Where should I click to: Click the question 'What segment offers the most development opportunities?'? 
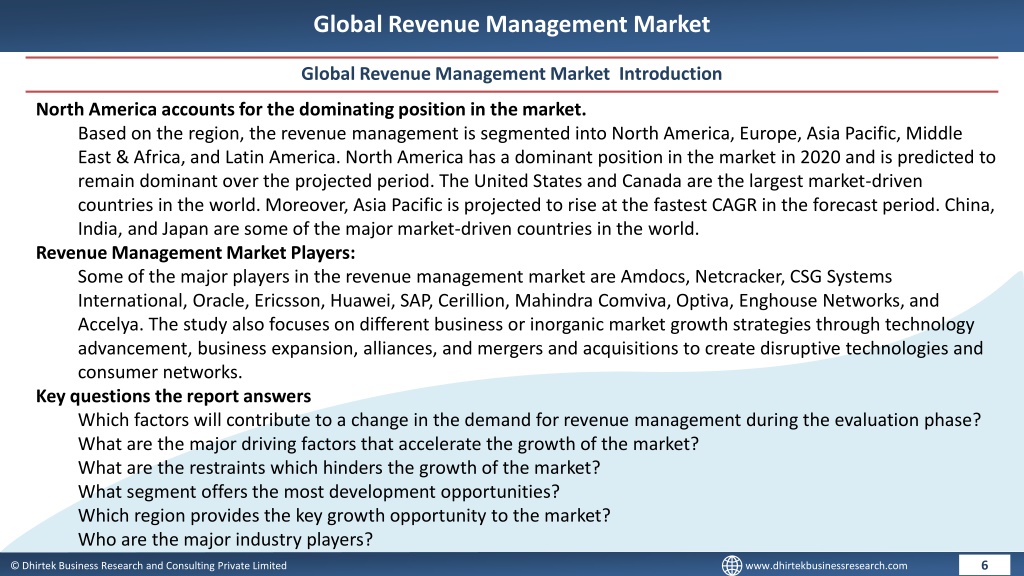click(x=319, y=492)
